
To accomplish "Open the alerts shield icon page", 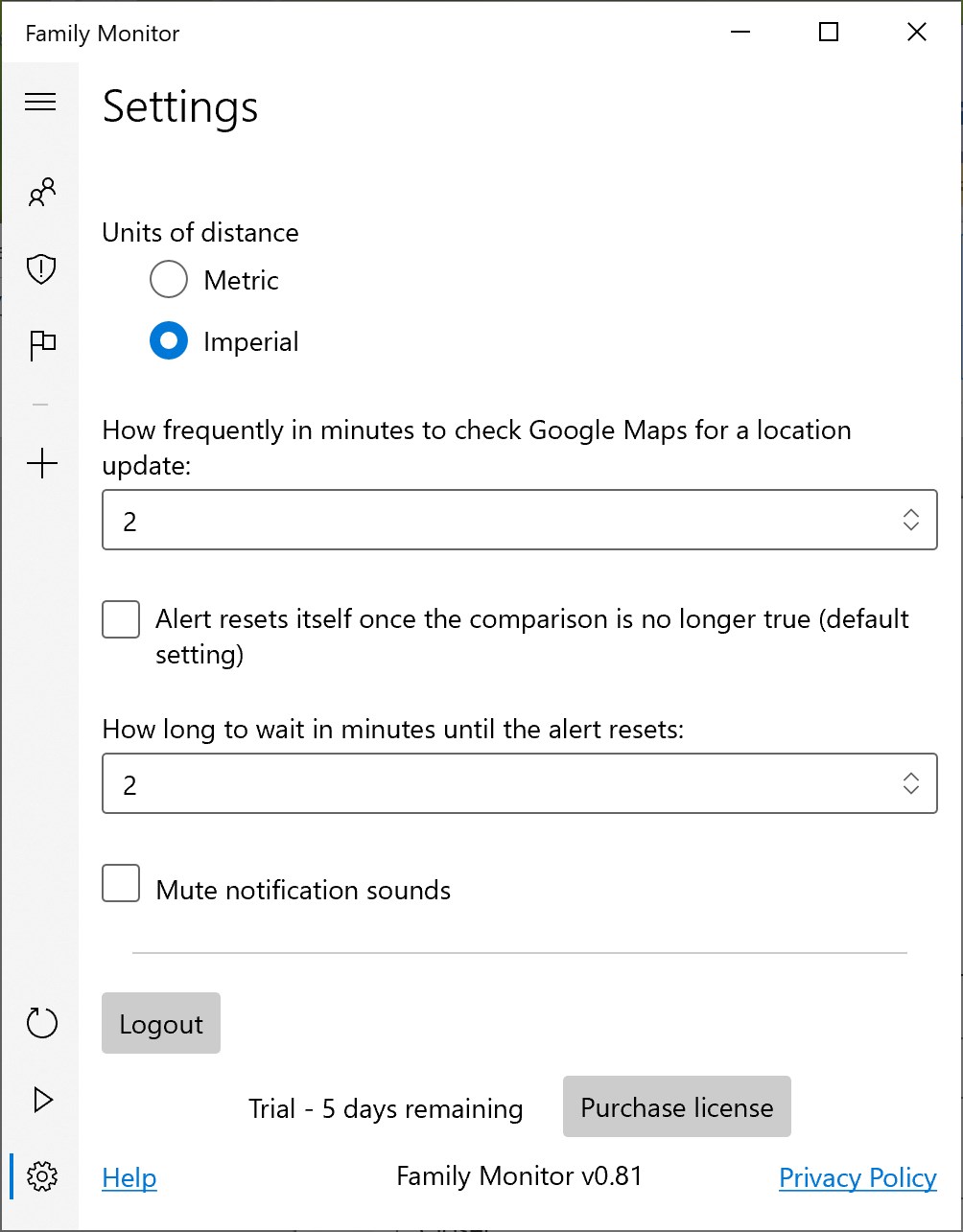I will [41, 269].
